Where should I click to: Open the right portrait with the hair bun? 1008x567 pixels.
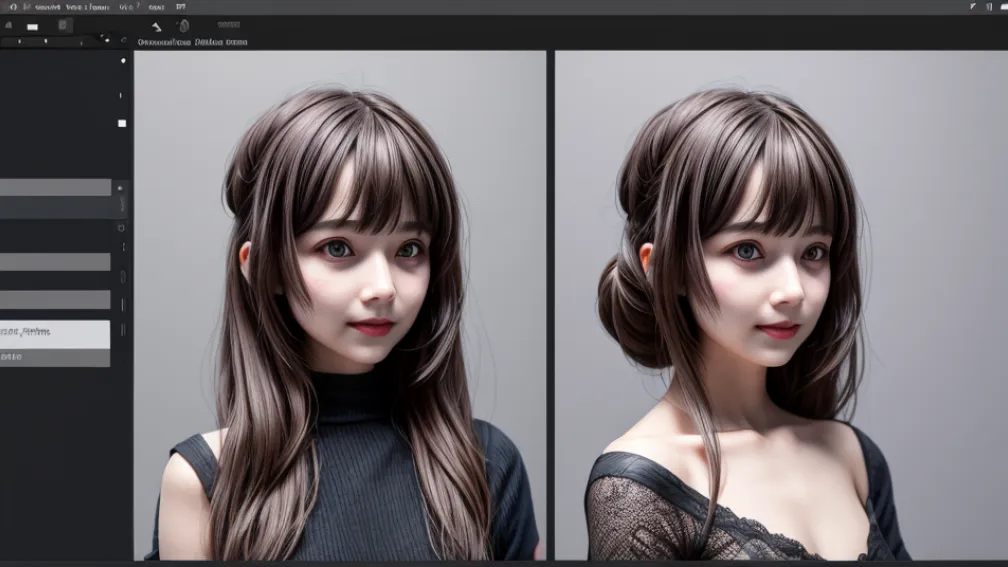tap(781, 305)
